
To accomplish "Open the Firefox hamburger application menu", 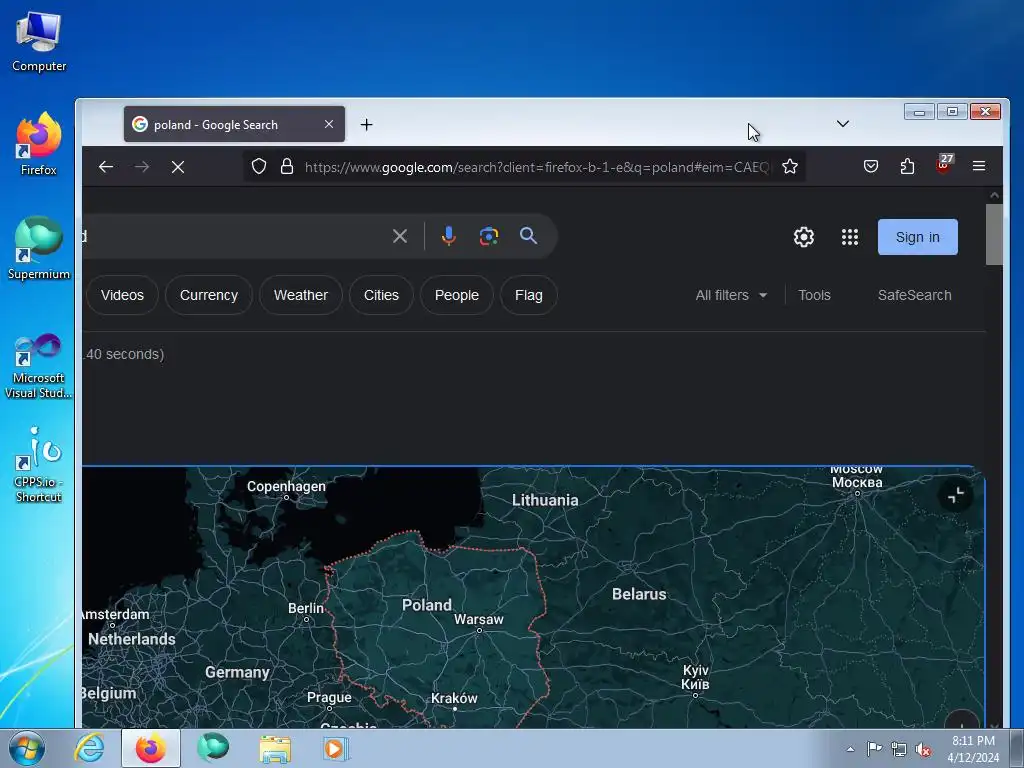I will click(x=978, y=166).
